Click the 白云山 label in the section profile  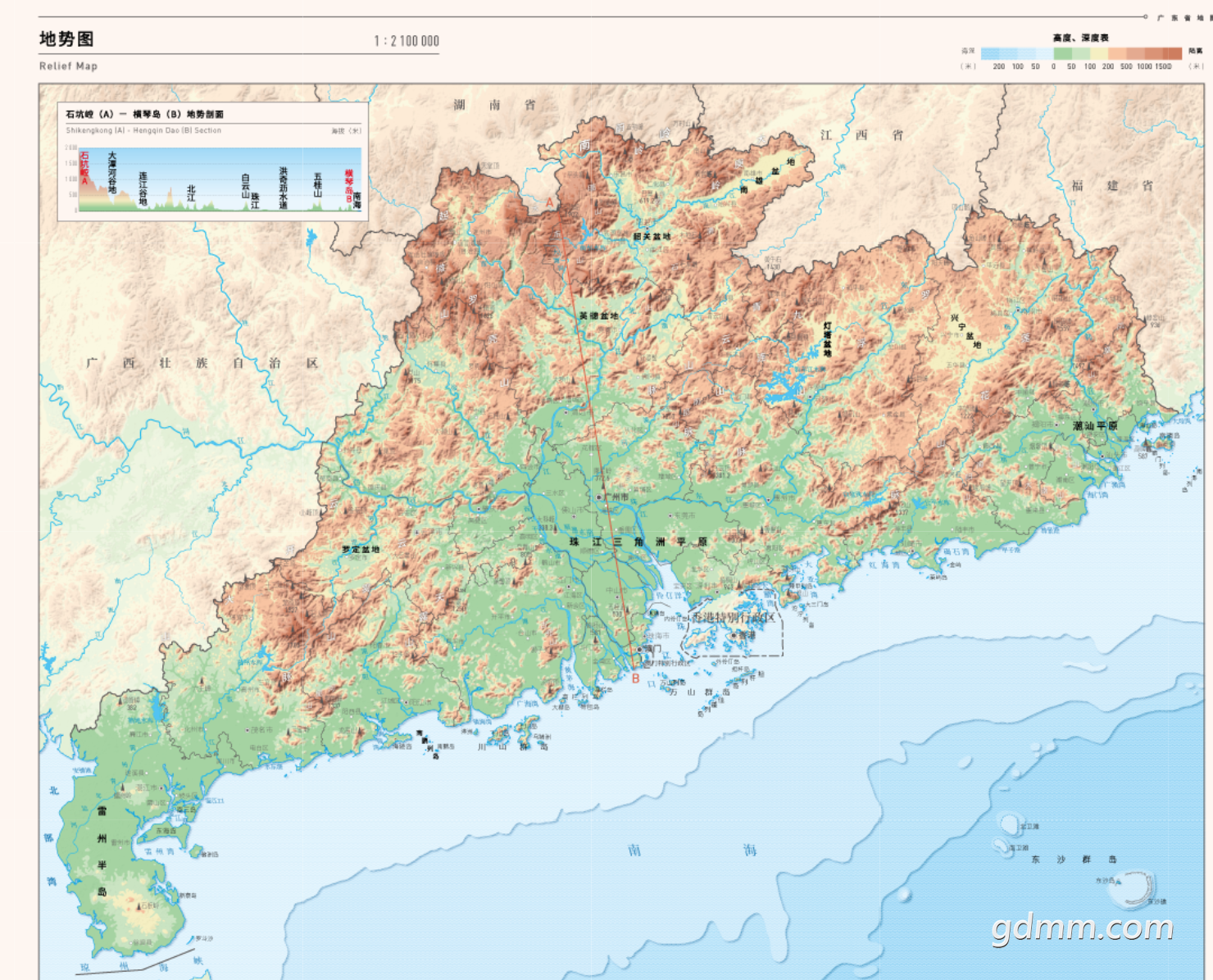click(x=245, y=186)
